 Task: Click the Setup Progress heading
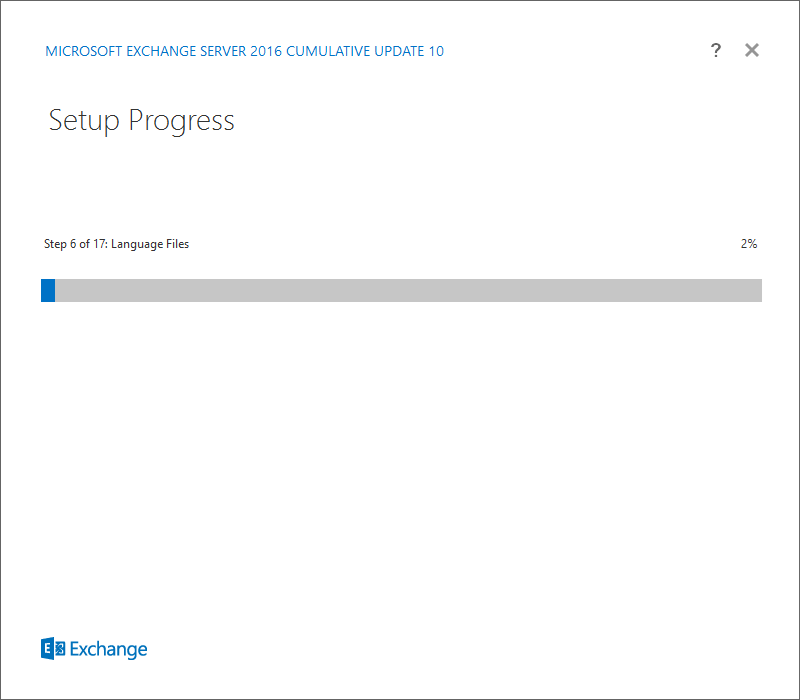click(x=141, y=121)
